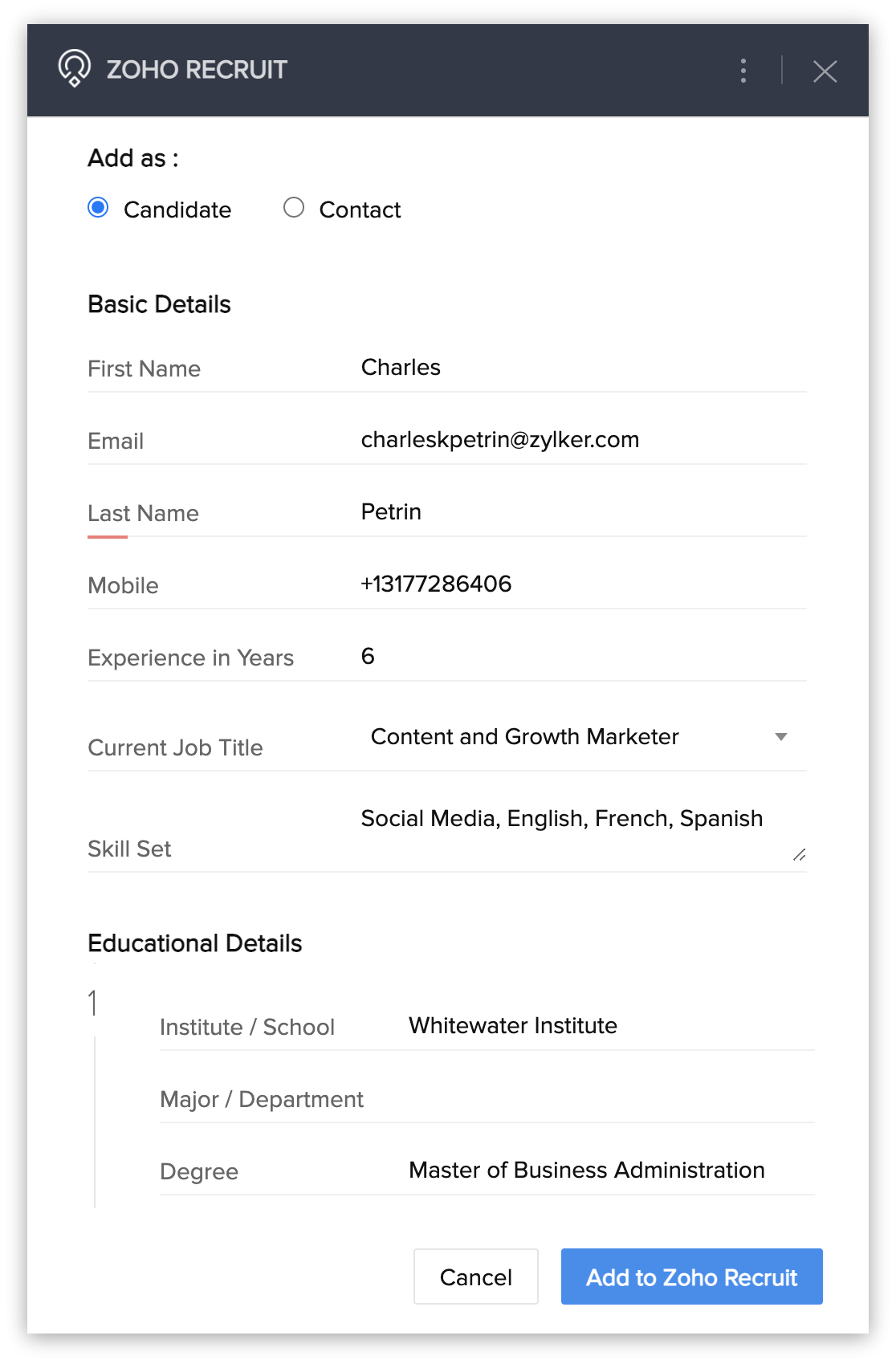
Task: Focus the Mobile number field
Action: [x=582, y=584]
